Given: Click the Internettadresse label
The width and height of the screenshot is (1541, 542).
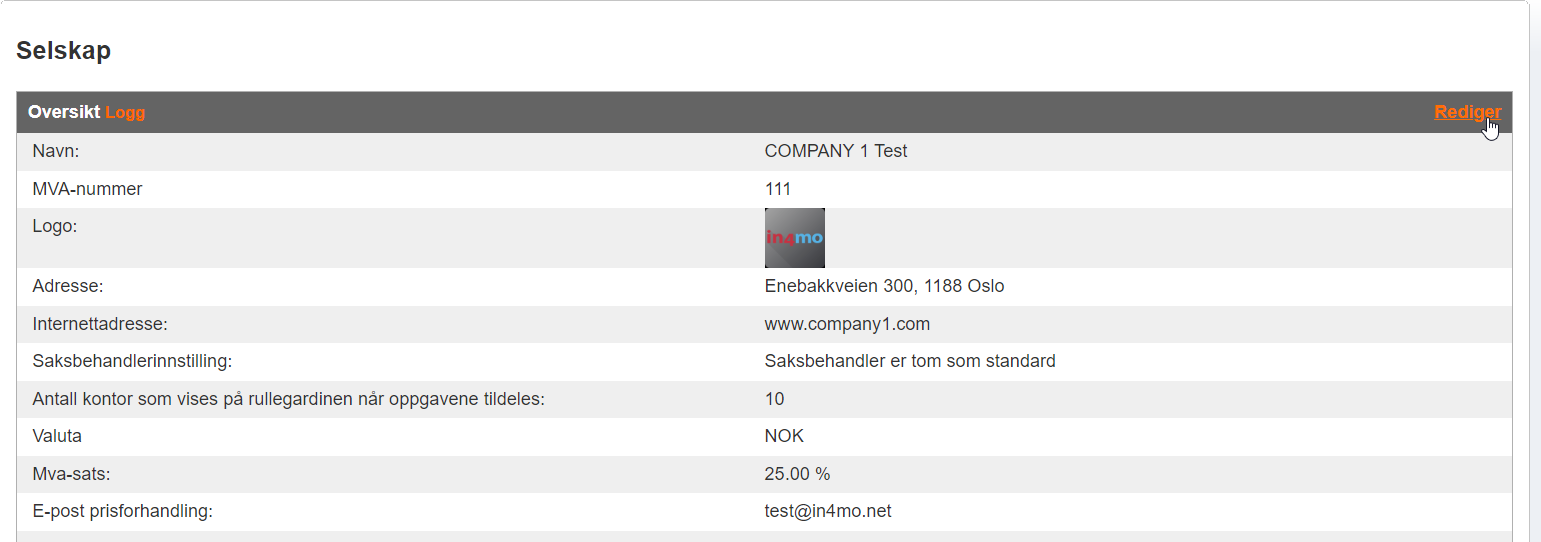Looking at the screenshot, I should point(100,324).
